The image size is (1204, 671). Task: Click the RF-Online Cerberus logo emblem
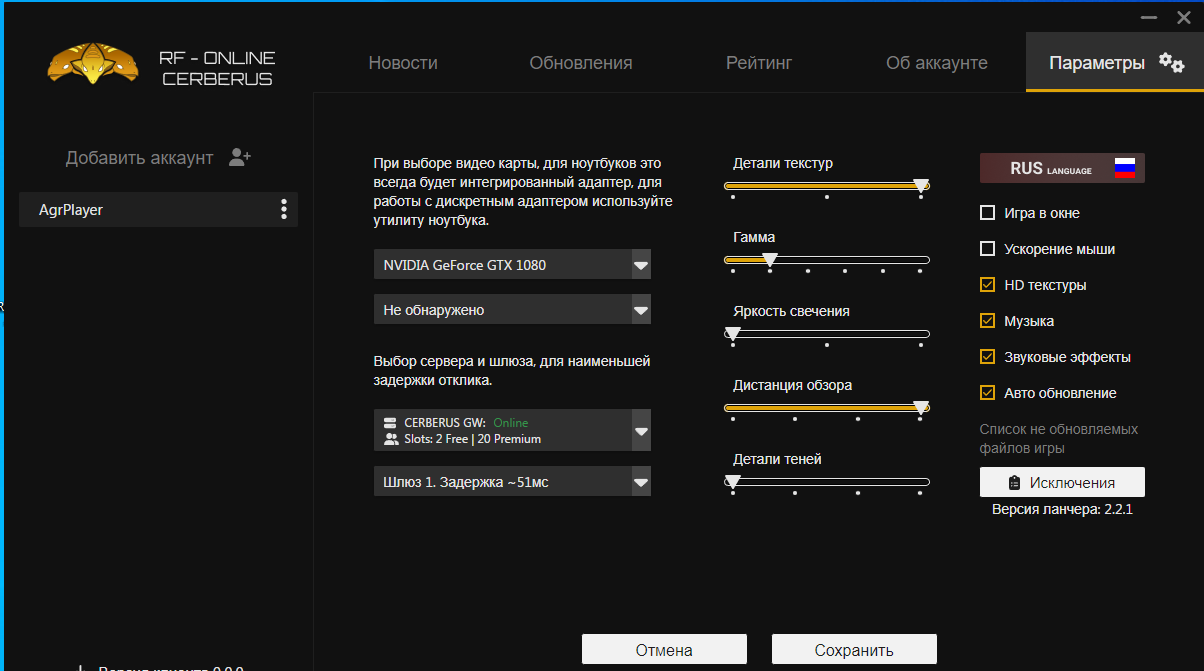point(94,63)
